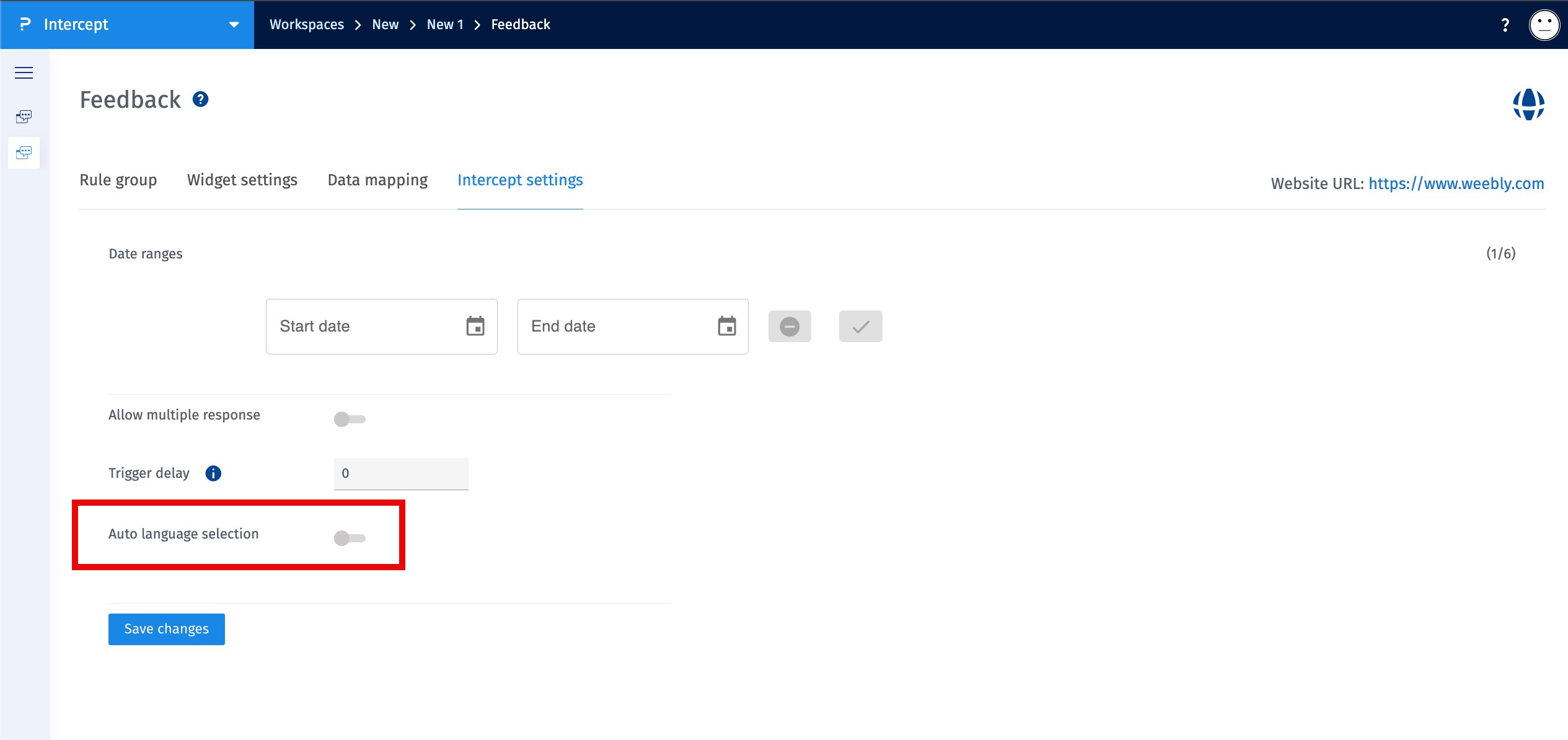View the Feedback help tooltip icon

tap(200, 99)
